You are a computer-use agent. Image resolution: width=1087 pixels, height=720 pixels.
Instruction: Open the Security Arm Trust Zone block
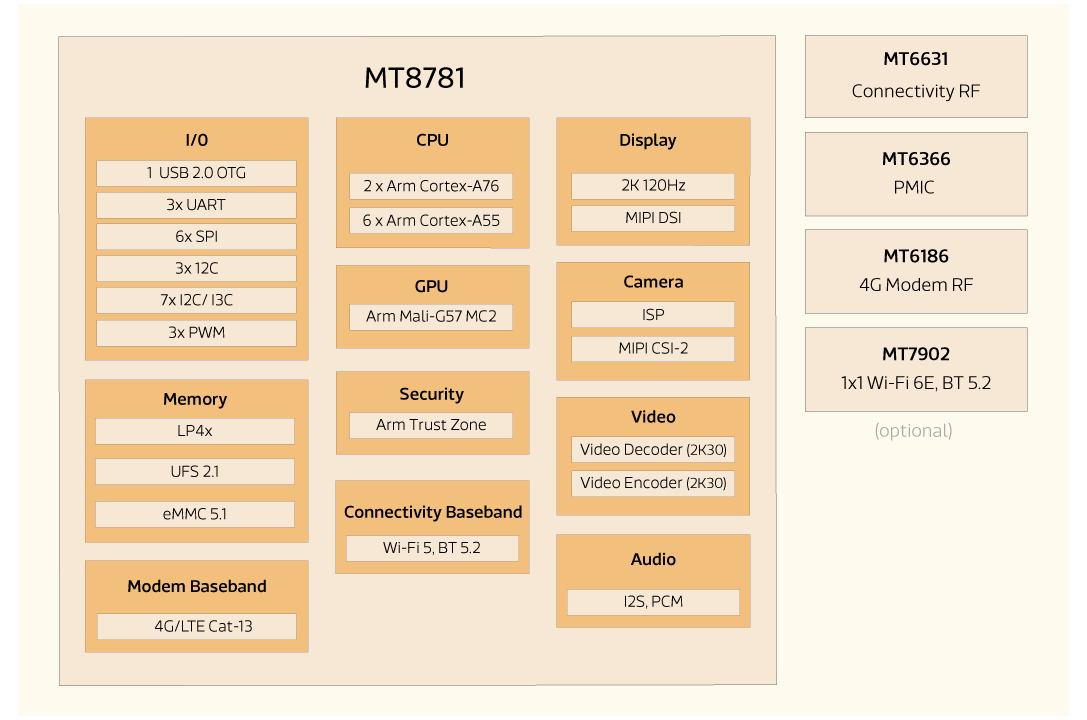(430, 424)
